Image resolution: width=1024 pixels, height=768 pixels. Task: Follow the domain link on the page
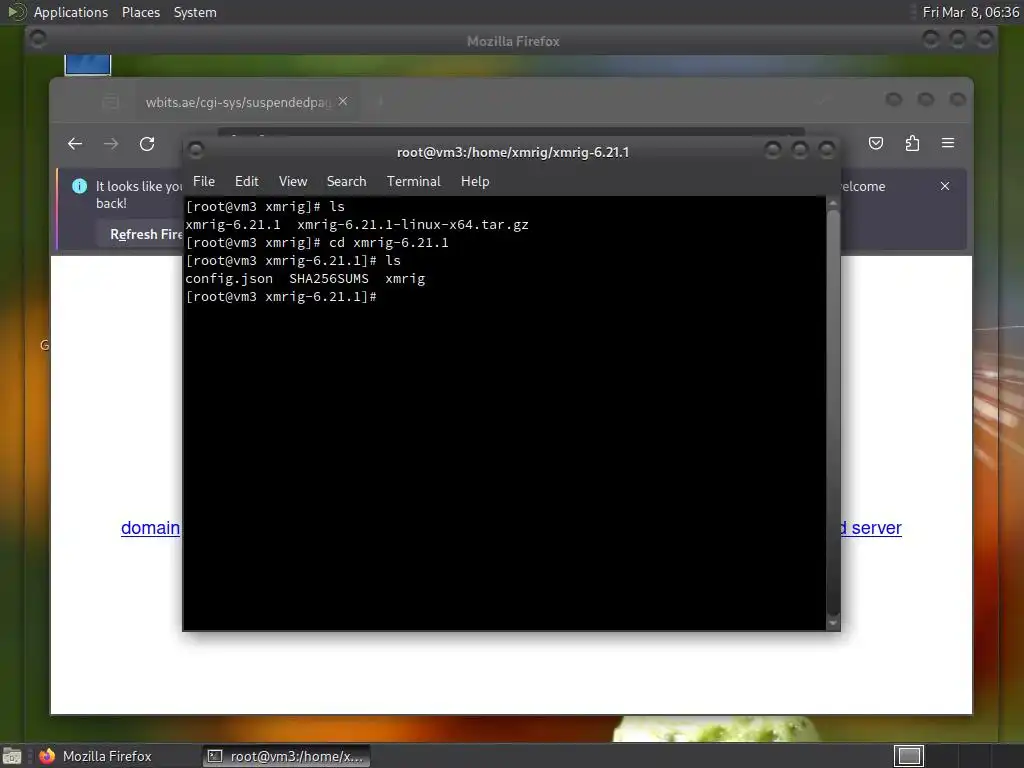coord(150,528)
